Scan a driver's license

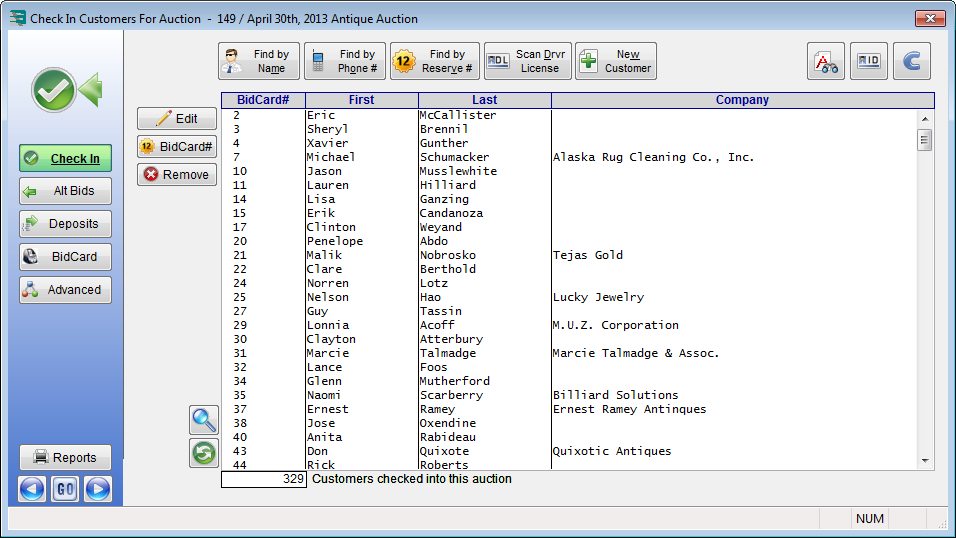click(x=527, y=61)
